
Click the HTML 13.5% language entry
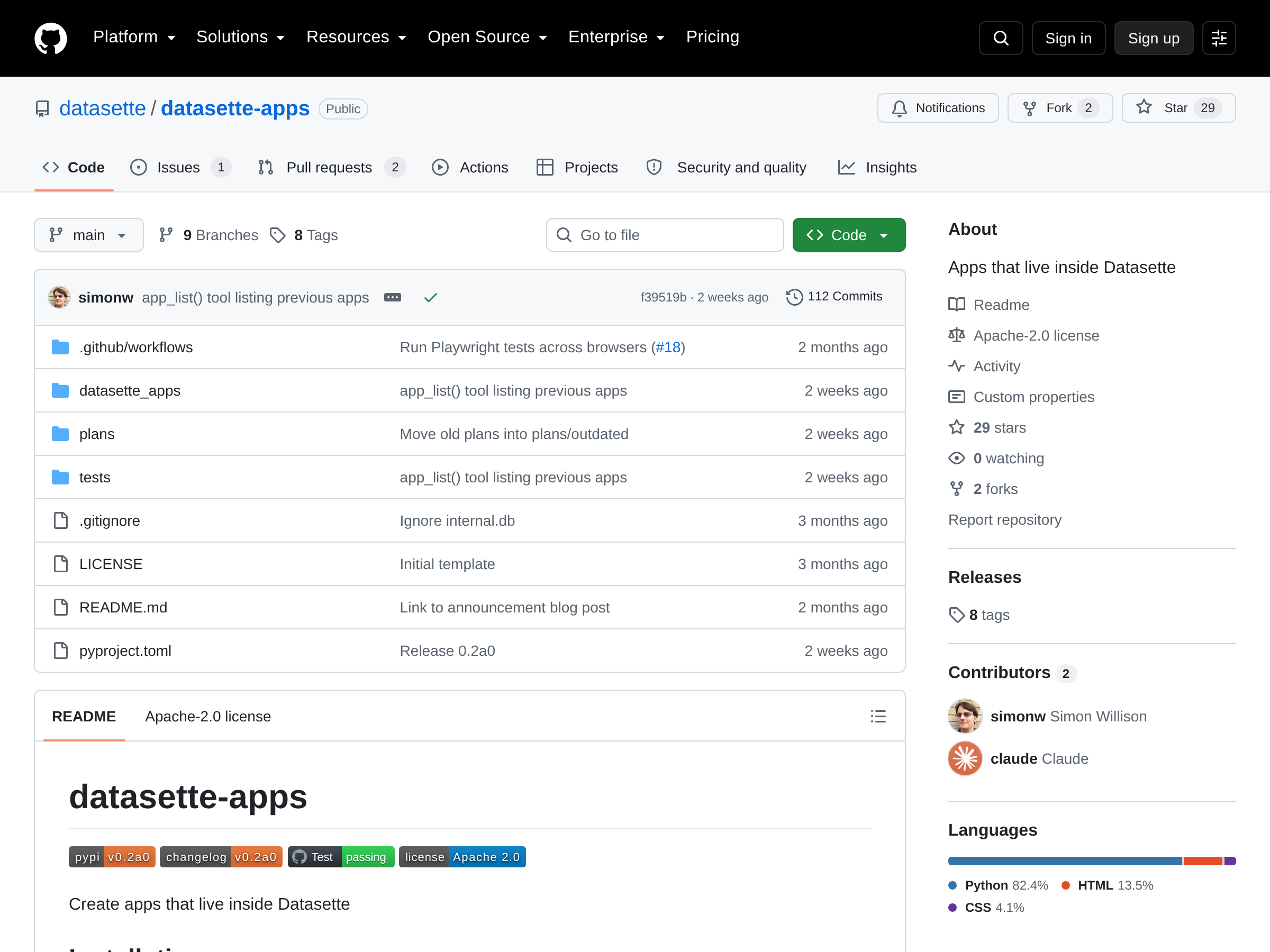(x=1108, y=885)
